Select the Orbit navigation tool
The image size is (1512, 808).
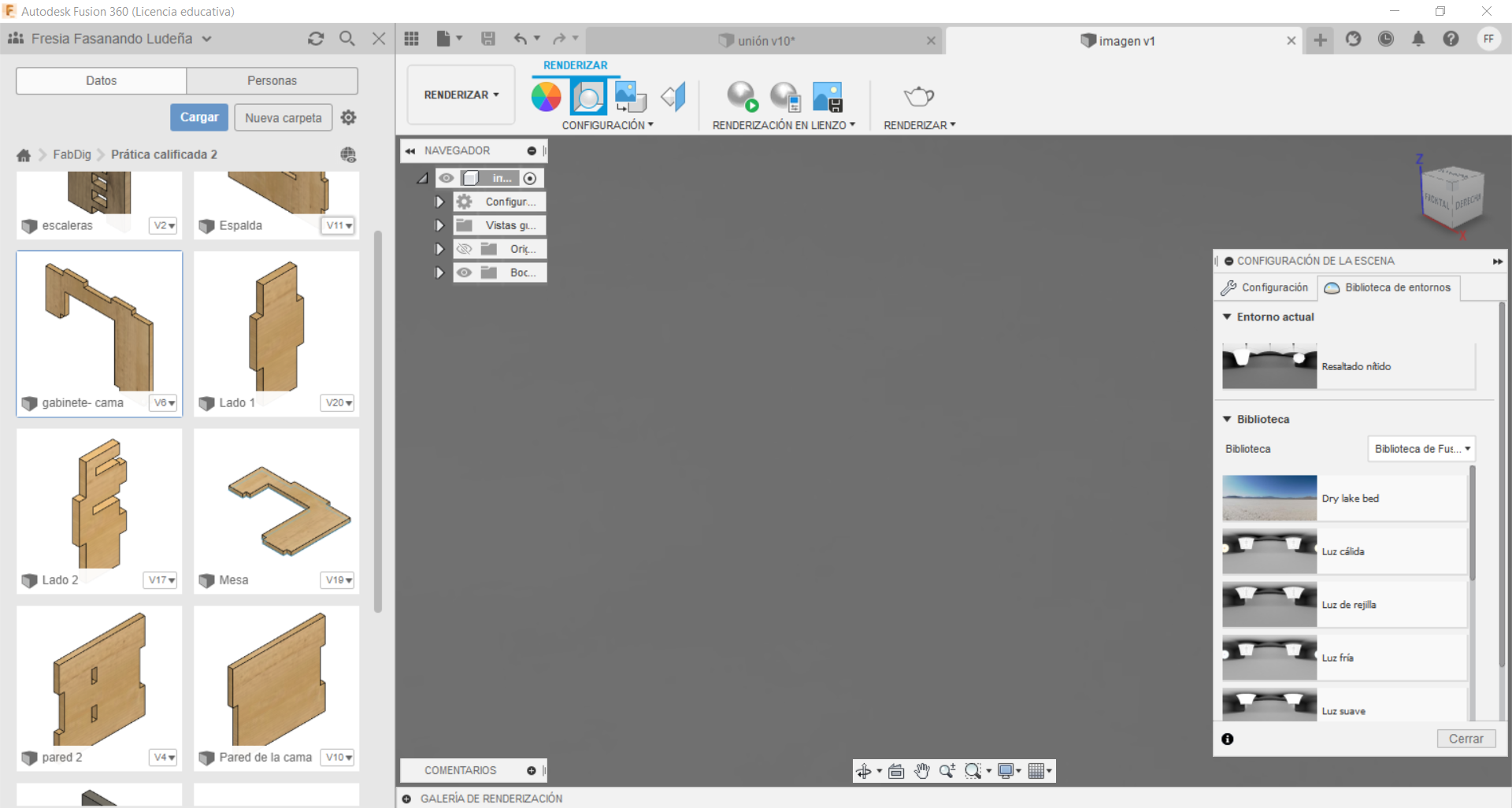click(x=864, y=771)
